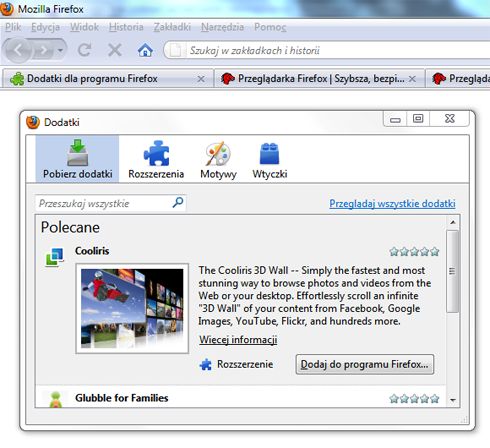Click the scrollbar up arrow in Polecane list
Screen dimensions: 490x448
click(x=453, y=222)
